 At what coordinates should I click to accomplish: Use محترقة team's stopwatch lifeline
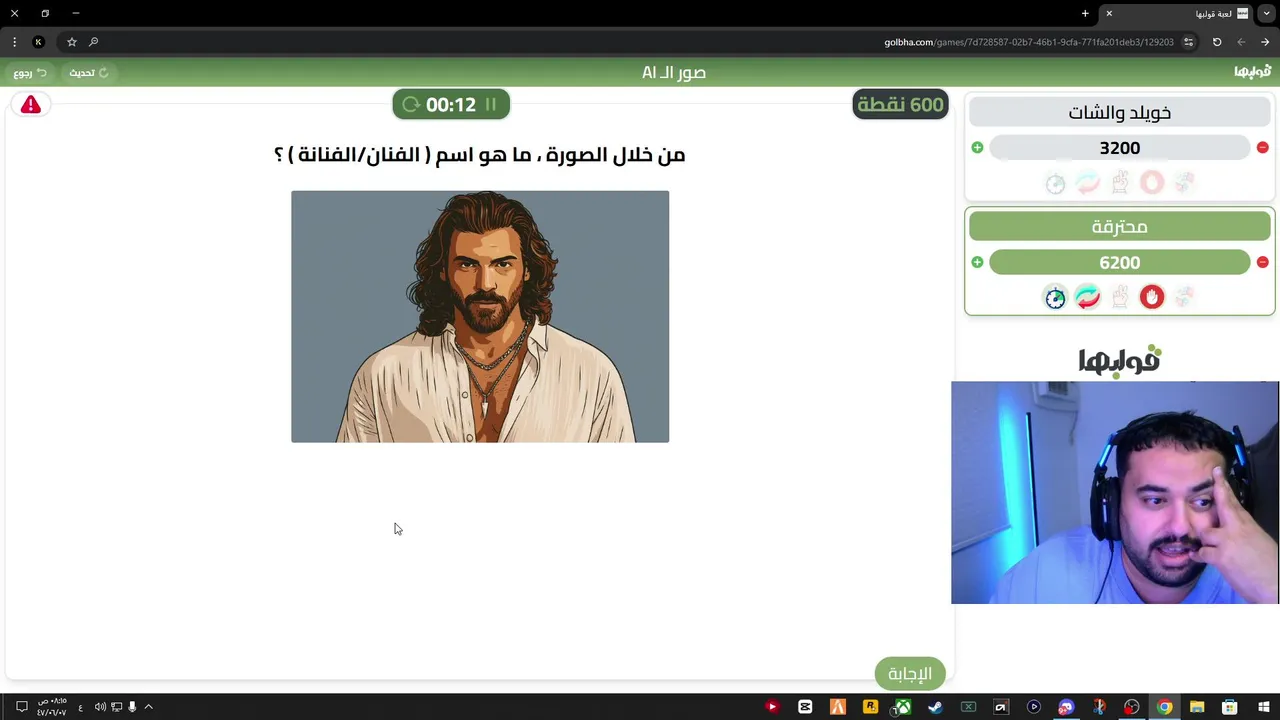click(1055, 297)
